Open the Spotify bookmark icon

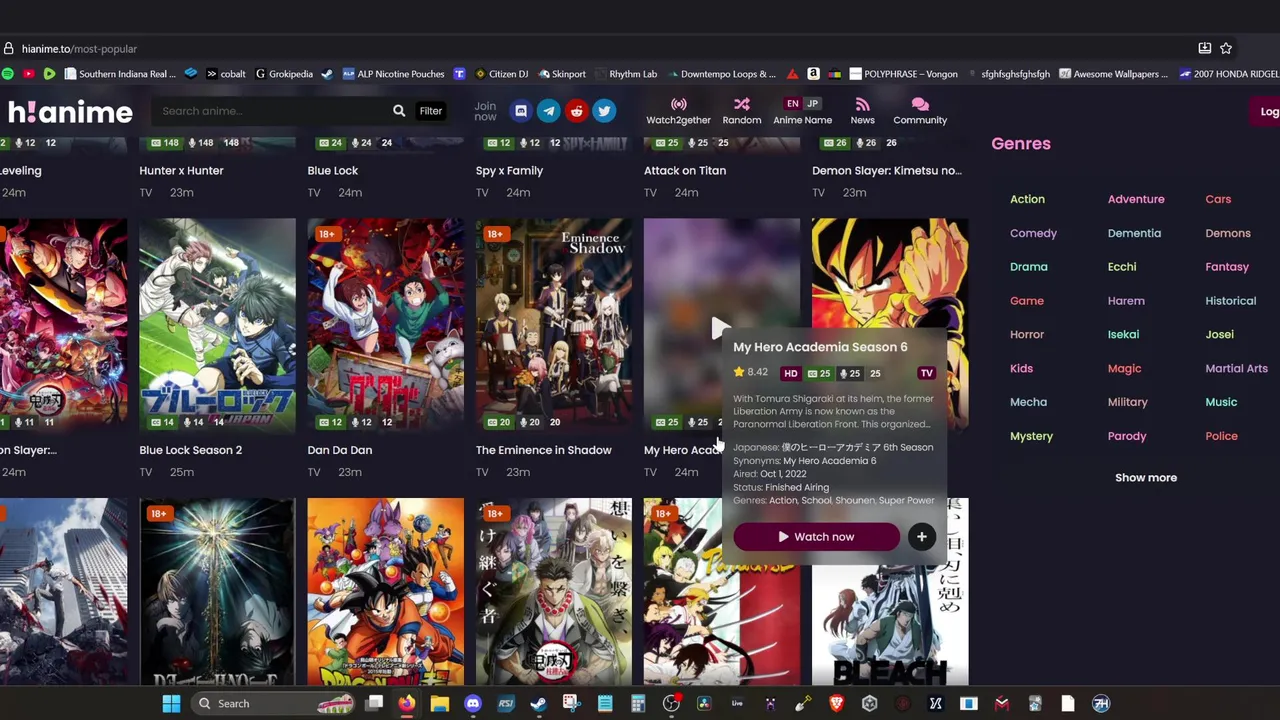pos(8,74)
